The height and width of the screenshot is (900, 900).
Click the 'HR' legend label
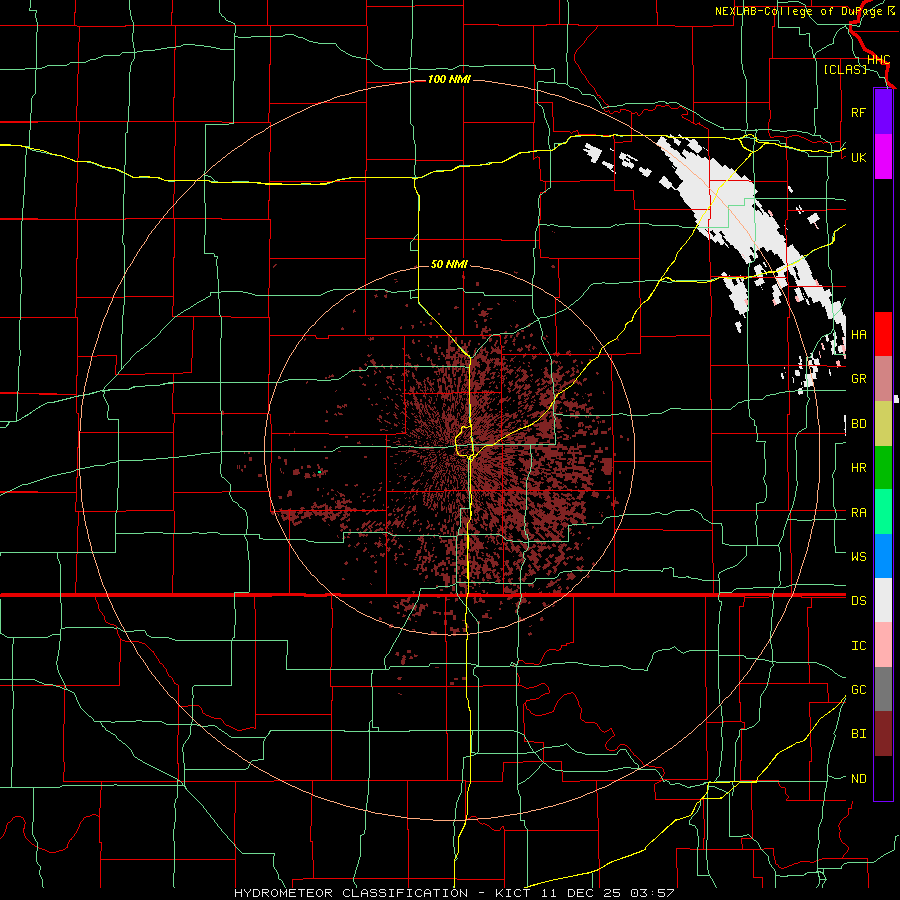coord(859,468)
